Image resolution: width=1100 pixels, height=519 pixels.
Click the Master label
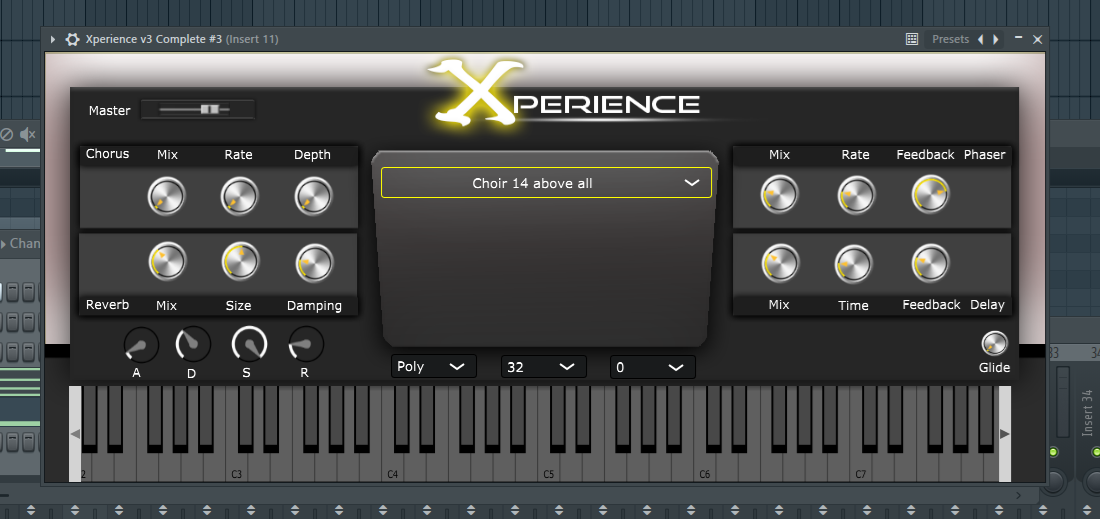[x=109, y=110]
